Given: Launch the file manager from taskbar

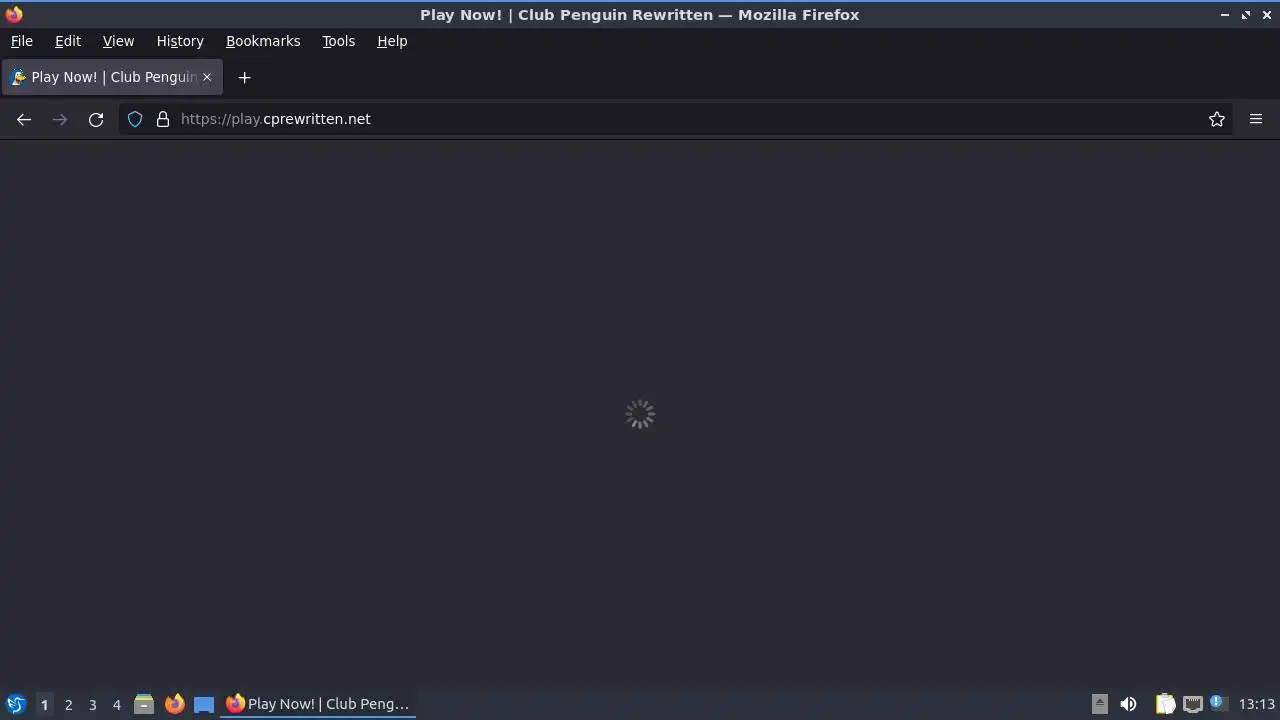Looking at the screenshot, I should click(144, 704).
